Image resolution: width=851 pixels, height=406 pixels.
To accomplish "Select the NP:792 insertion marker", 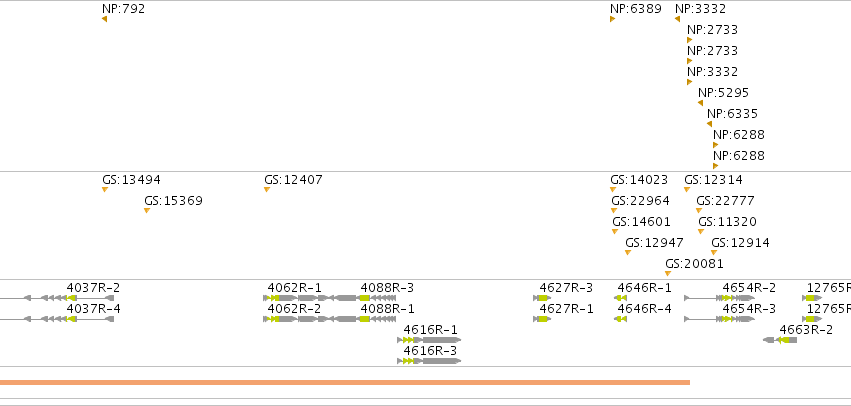I will [x=104, y=19].
